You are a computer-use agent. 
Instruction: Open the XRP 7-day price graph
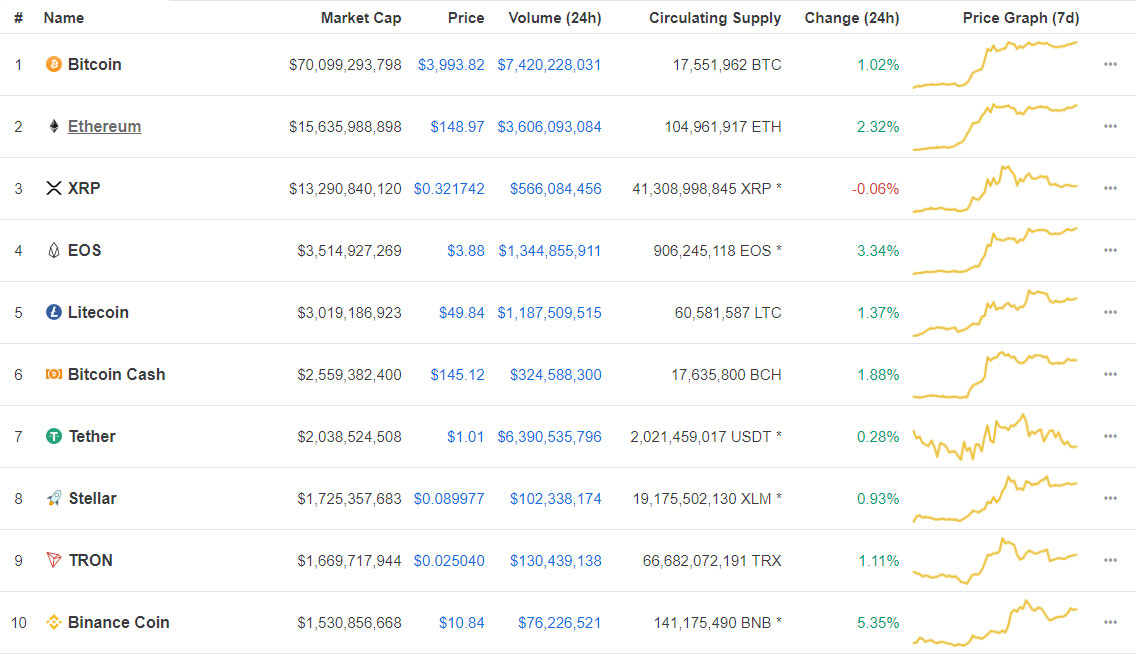[x=995, y=189]
